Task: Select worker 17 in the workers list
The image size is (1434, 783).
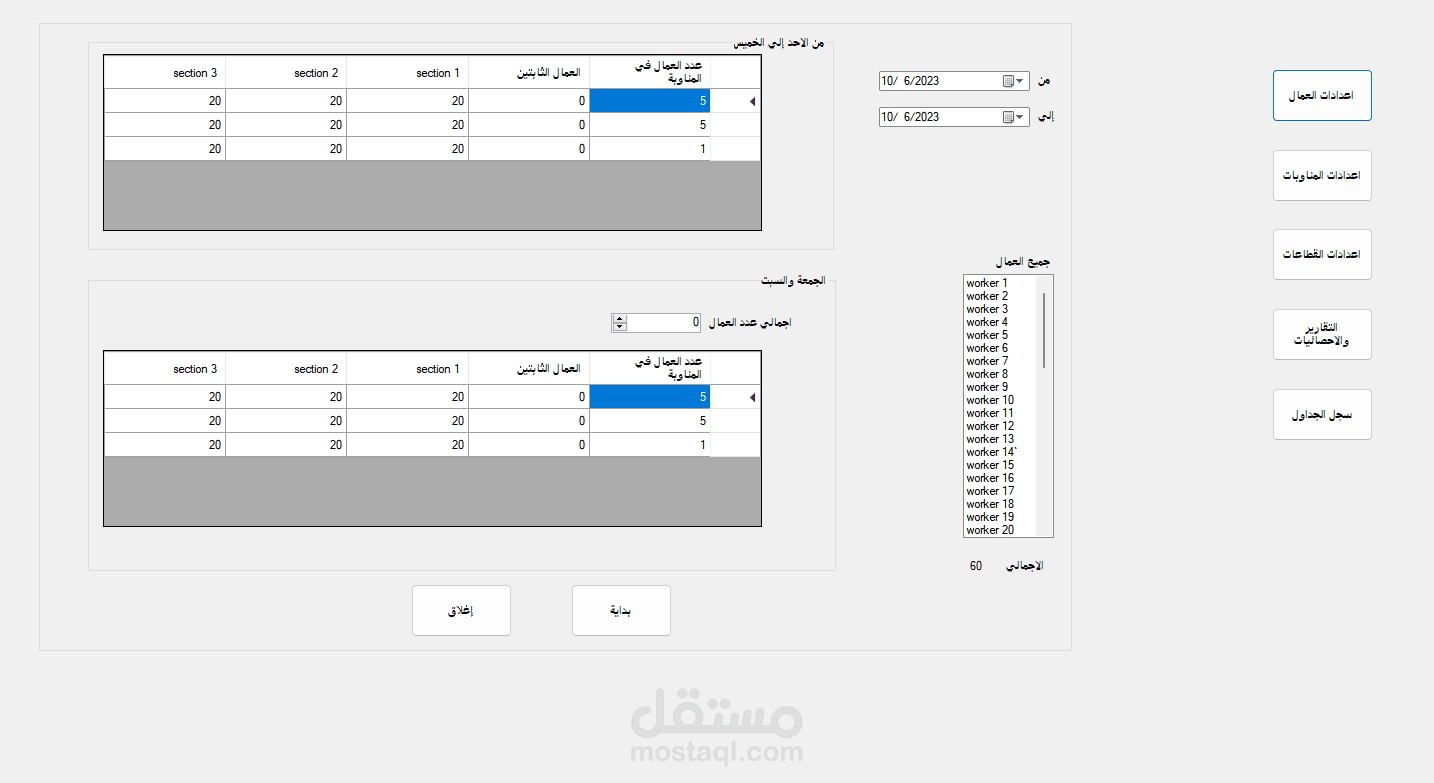Action: click(x=990, y=491)
